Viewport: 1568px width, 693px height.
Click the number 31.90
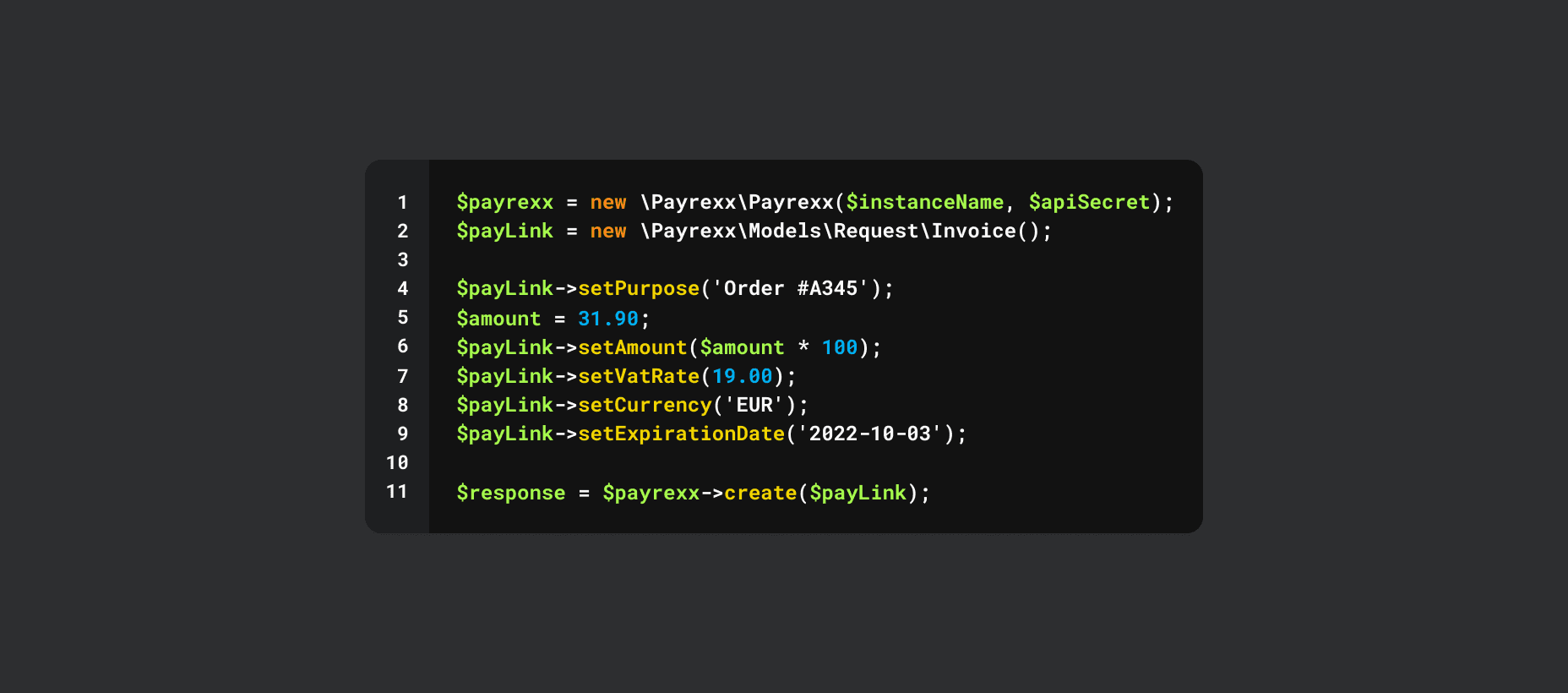tap(608, 319)
